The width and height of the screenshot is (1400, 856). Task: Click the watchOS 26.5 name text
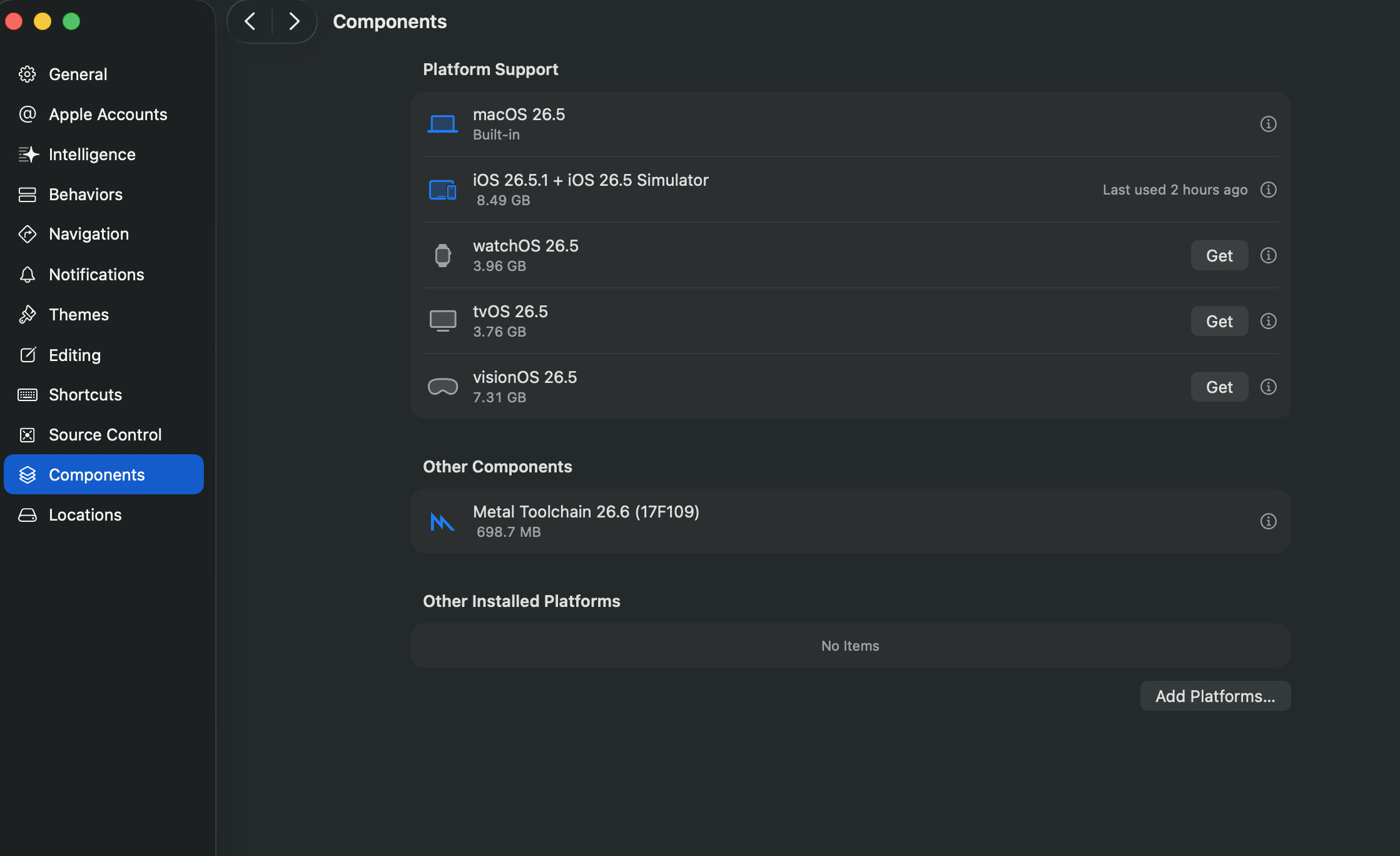click(525, 246)
